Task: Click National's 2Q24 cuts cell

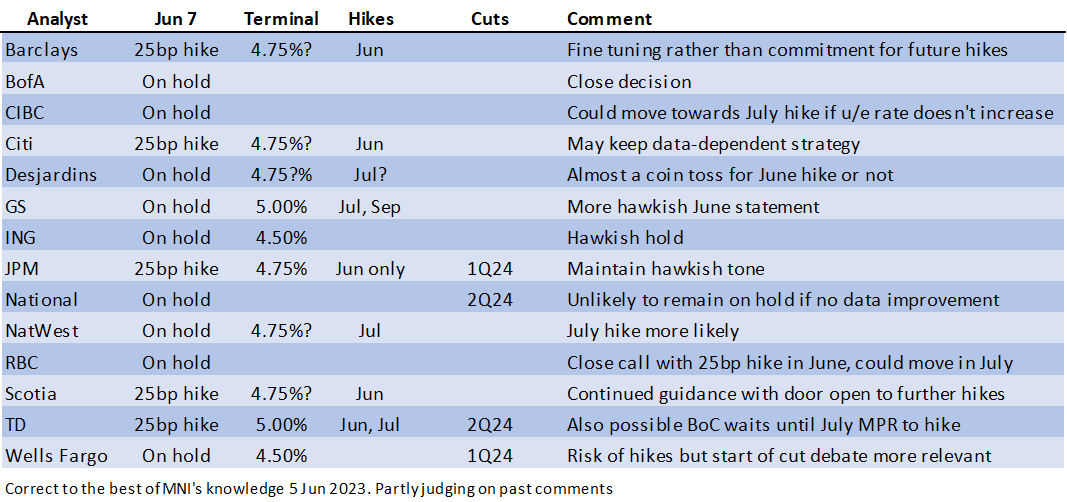Action: tap(488, 300)
